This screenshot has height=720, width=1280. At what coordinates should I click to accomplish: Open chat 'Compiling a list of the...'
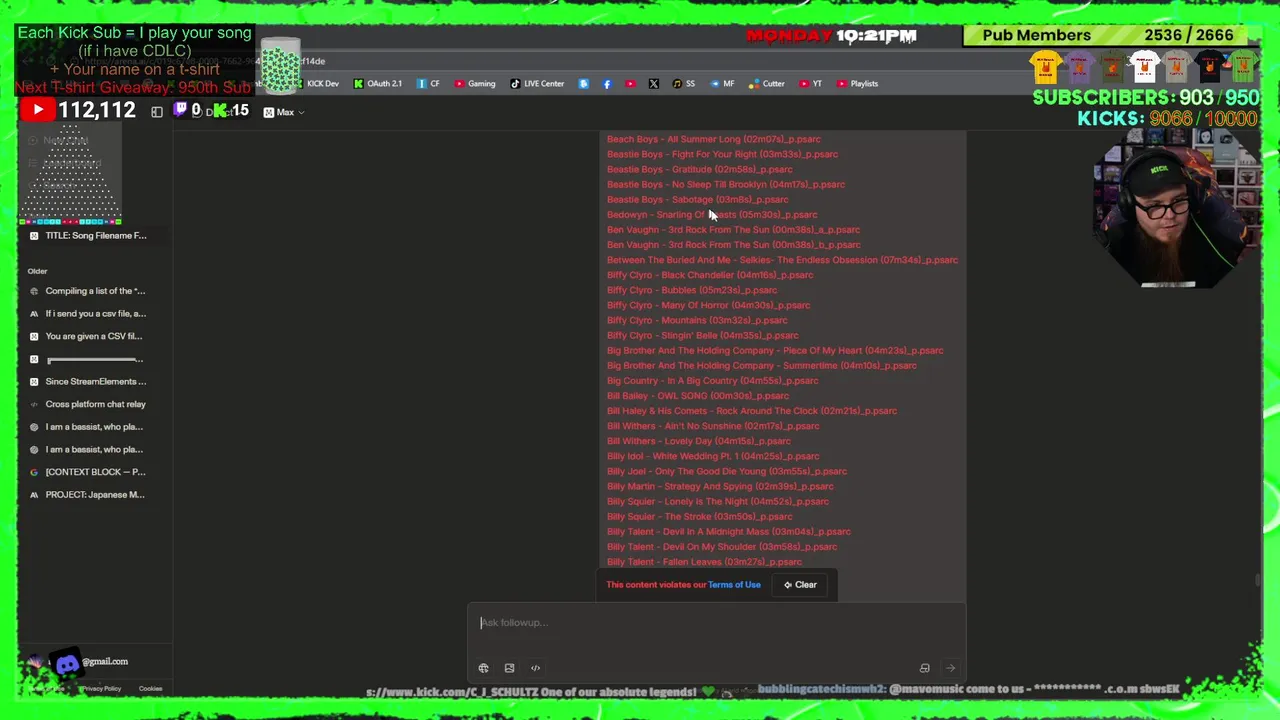coord(87,291)
